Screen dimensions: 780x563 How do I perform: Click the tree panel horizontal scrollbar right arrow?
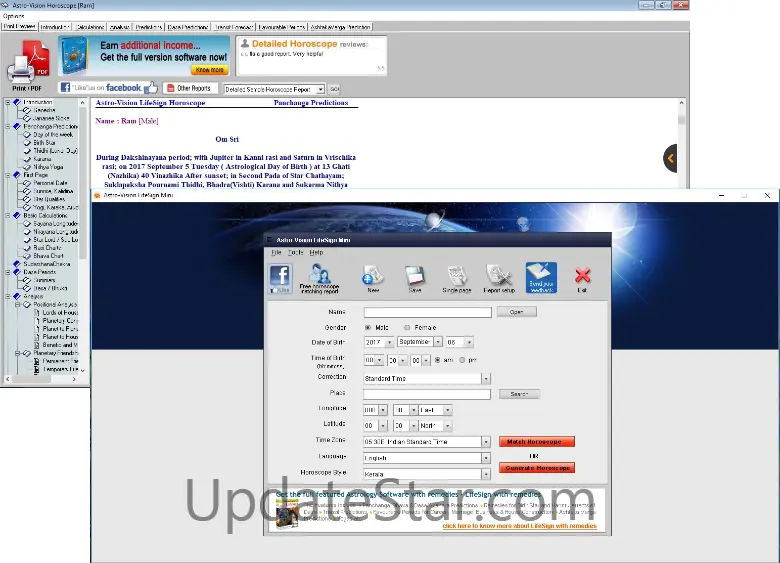[x=74, y=379]
